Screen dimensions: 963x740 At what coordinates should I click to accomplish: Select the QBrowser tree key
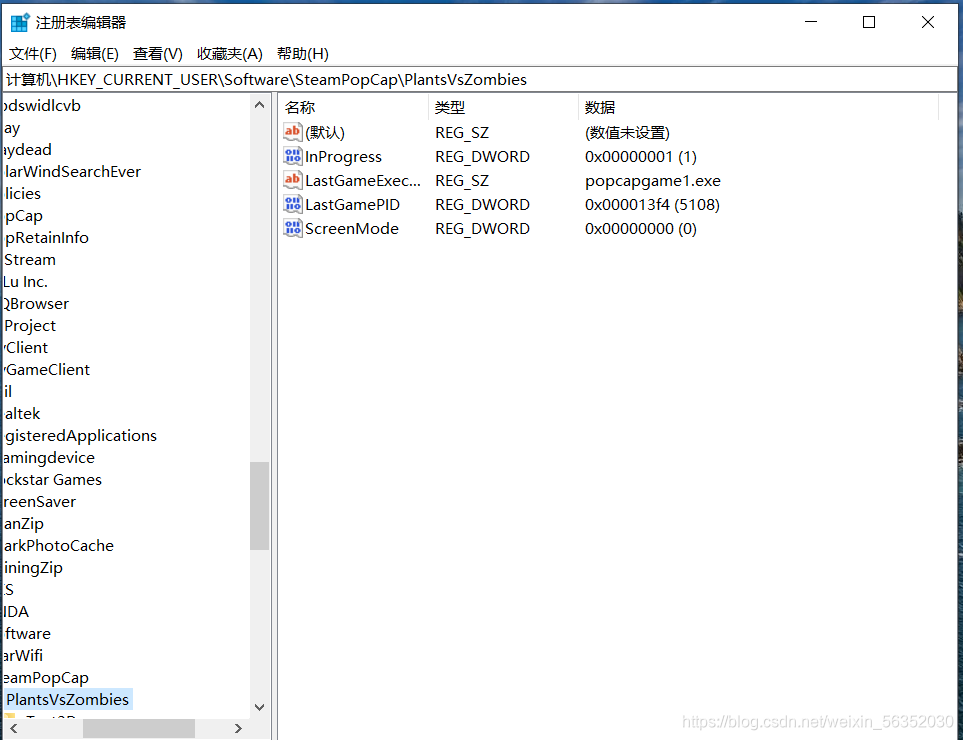coord(36,303)
